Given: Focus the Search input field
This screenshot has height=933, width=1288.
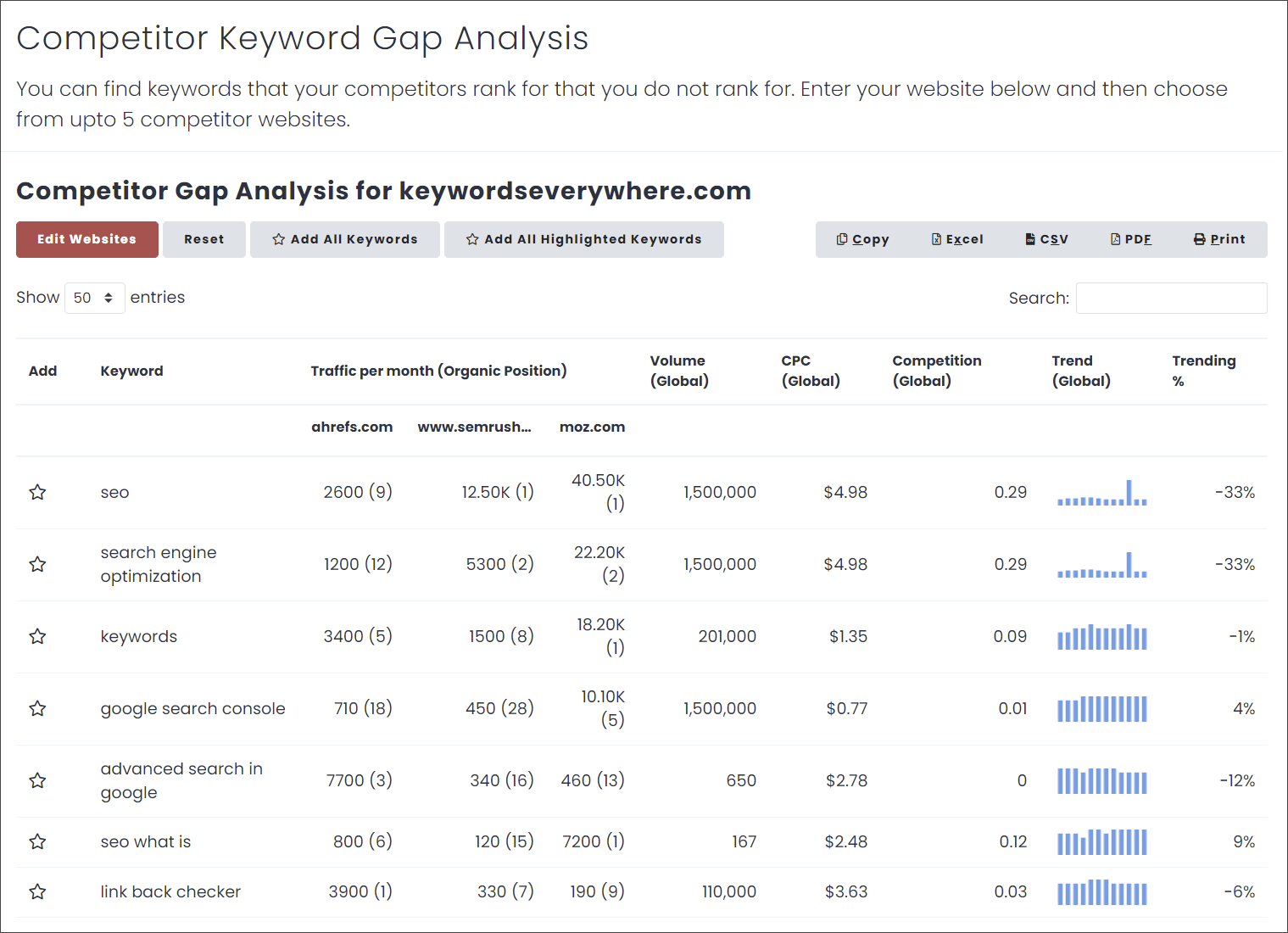Looking at the screenshot, I should click(x=1172, y=298).
